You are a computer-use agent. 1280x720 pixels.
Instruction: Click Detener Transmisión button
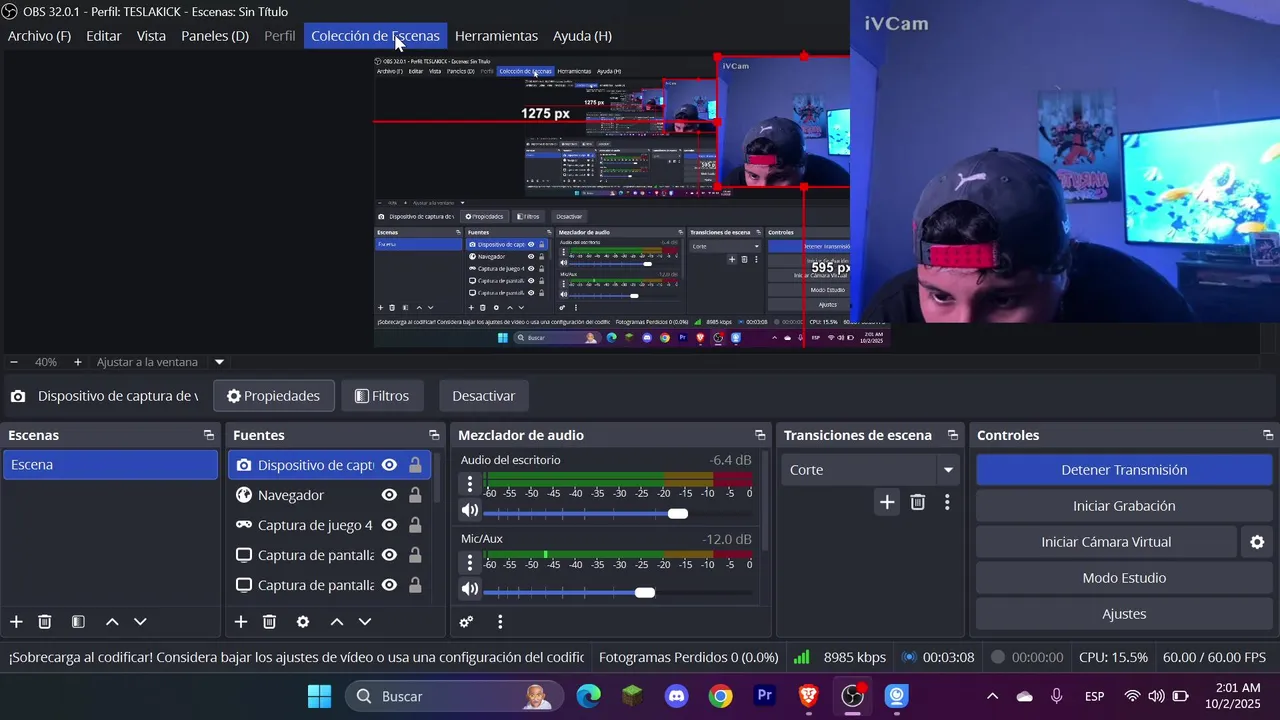1124,470
